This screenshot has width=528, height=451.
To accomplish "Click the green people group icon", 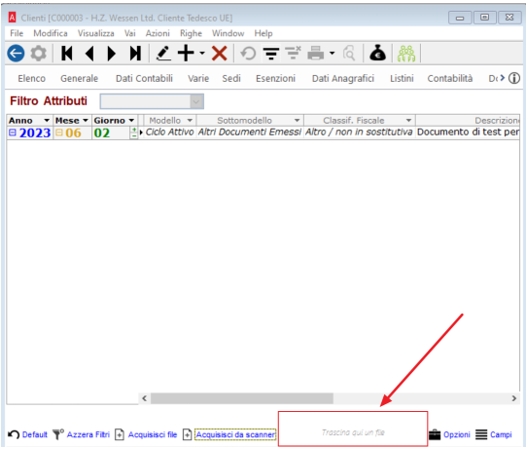I will [x=406, y=54].
